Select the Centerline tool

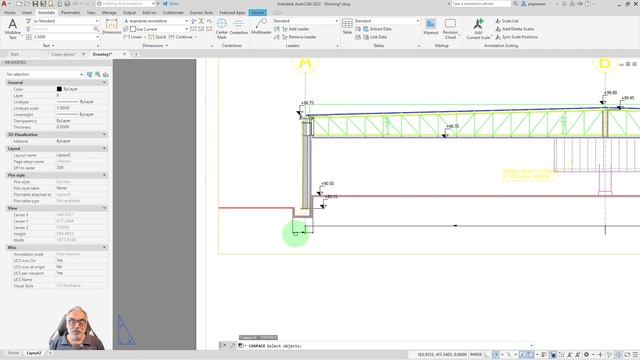coord(239,27)
